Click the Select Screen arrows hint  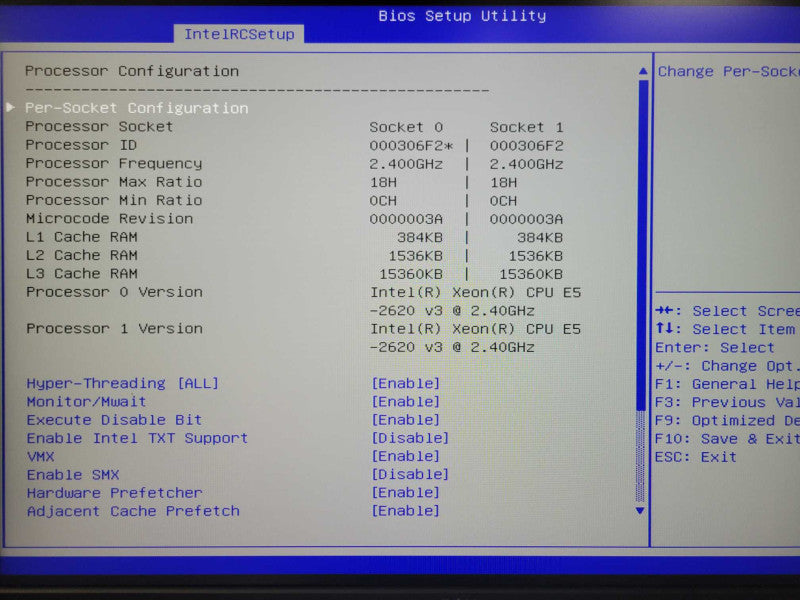pyautogui.click(x=728, y=311)
